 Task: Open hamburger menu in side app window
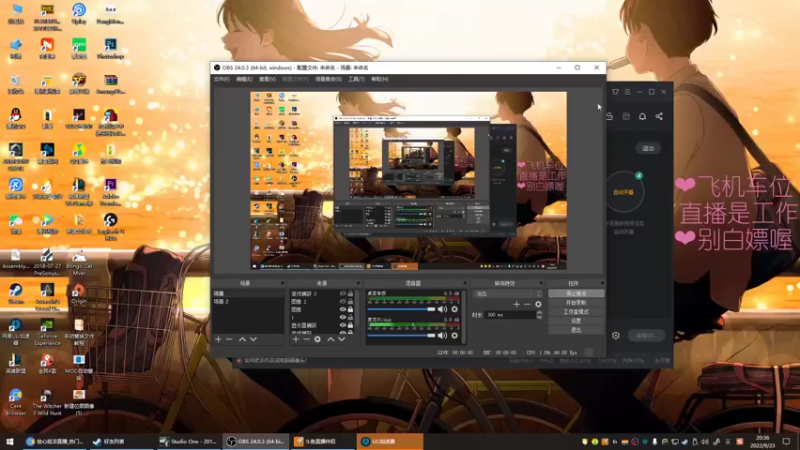[x=628, y=92]
